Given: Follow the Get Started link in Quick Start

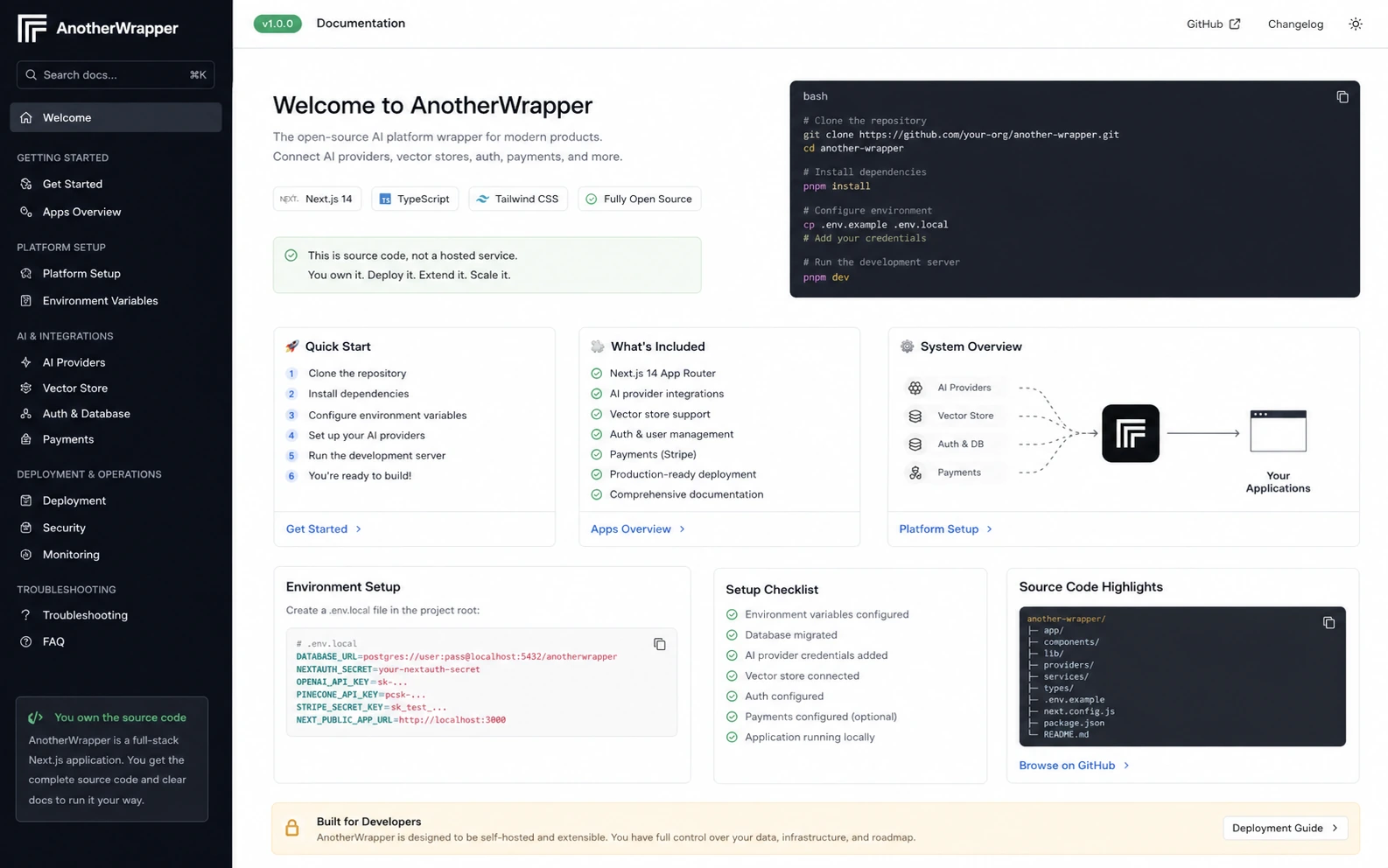Looking at the screenshot, I should [x=323, y=529].
